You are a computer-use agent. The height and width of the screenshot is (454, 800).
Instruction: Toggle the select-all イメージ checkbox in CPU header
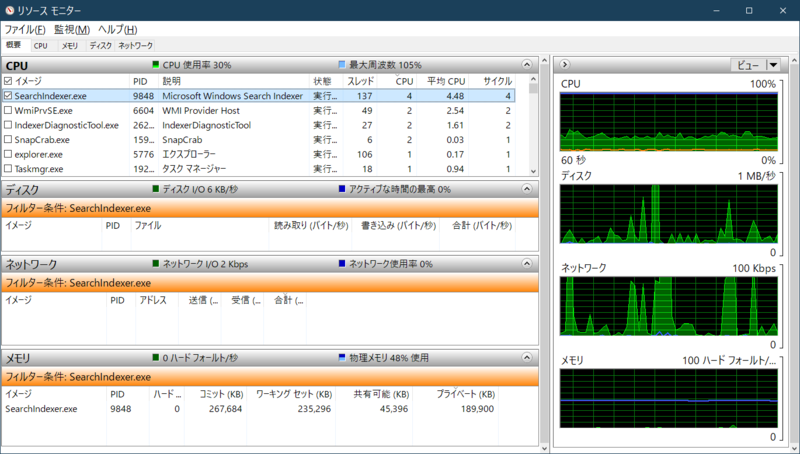[x=8, y=81]
